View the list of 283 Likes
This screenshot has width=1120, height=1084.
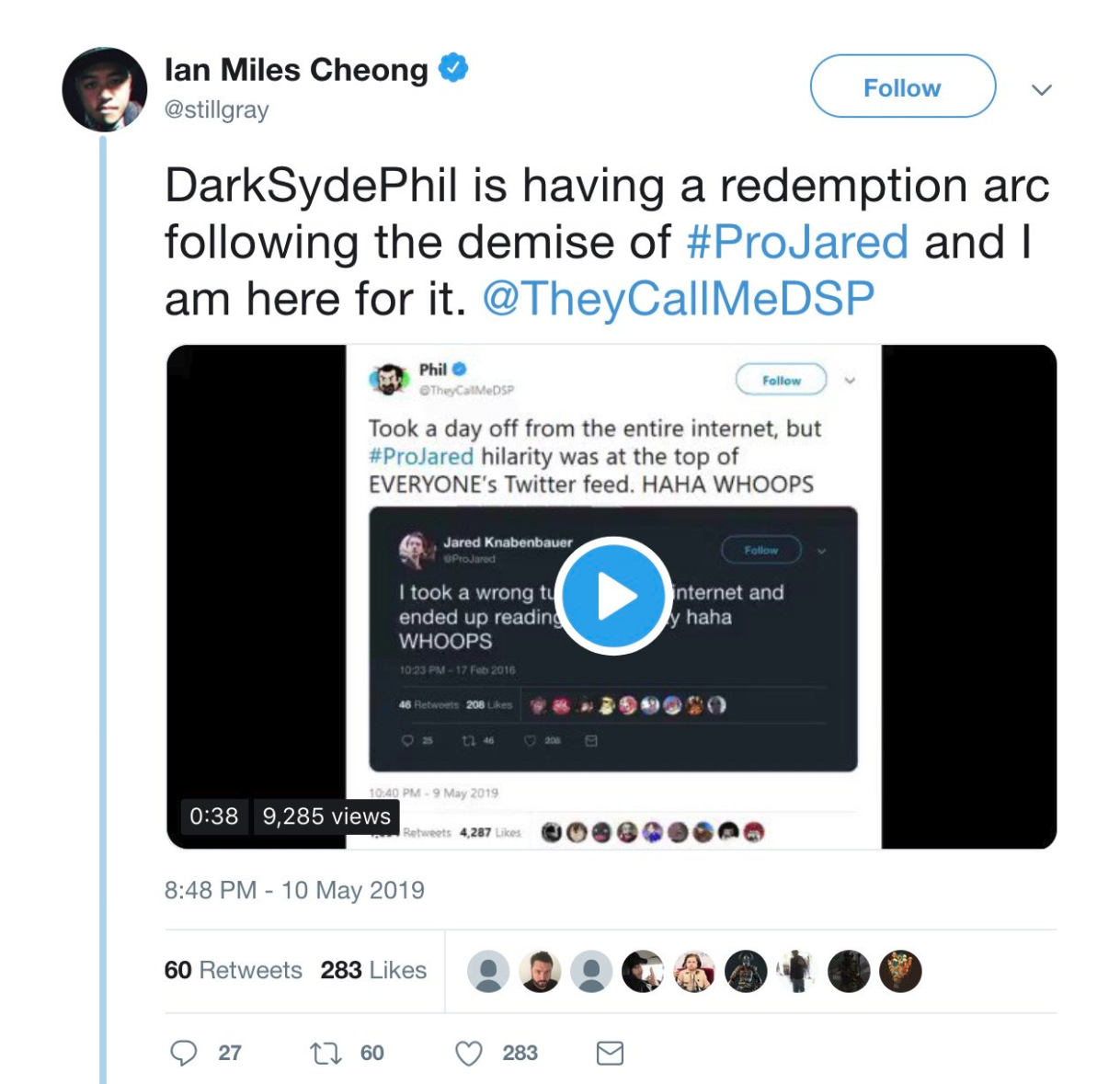tap(373, 970)
